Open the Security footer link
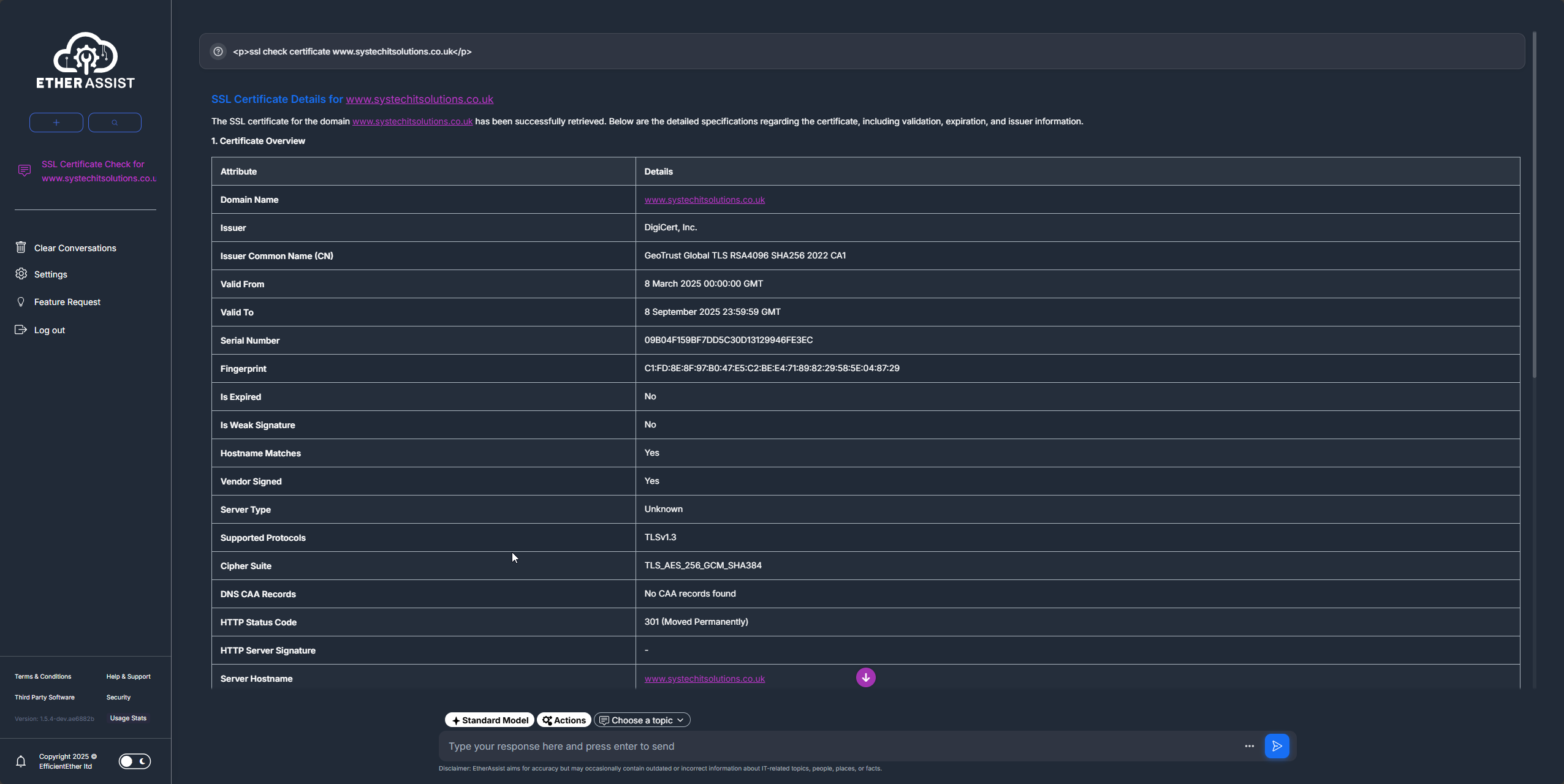The width and height of the screenshot is (1564, 784). pyautogui.click(x=118, y=697)
